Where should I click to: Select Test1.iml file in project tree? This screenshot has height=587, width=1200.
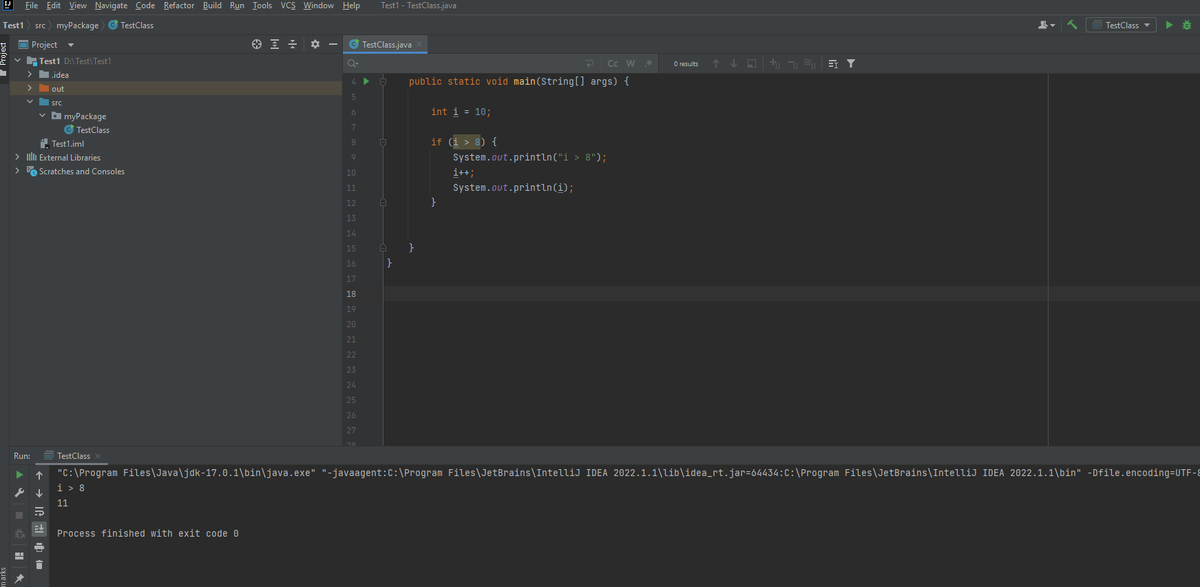(x=67, y=143)
